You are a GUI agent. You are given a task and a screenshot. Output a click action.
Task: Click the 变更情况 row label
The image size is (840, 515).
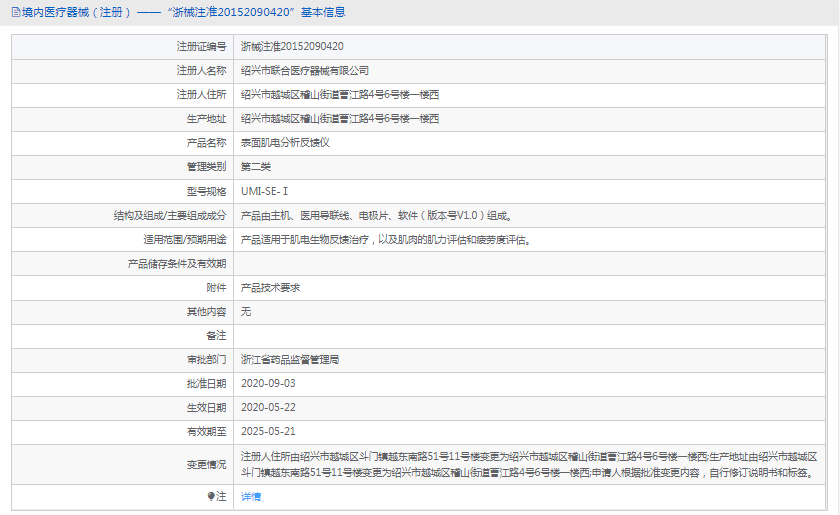click(206, 465)
